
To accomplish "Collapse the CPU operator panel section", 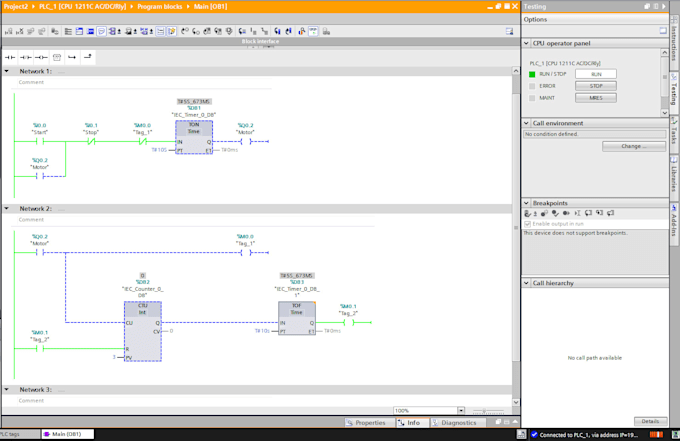I will (x=526, y=43).
